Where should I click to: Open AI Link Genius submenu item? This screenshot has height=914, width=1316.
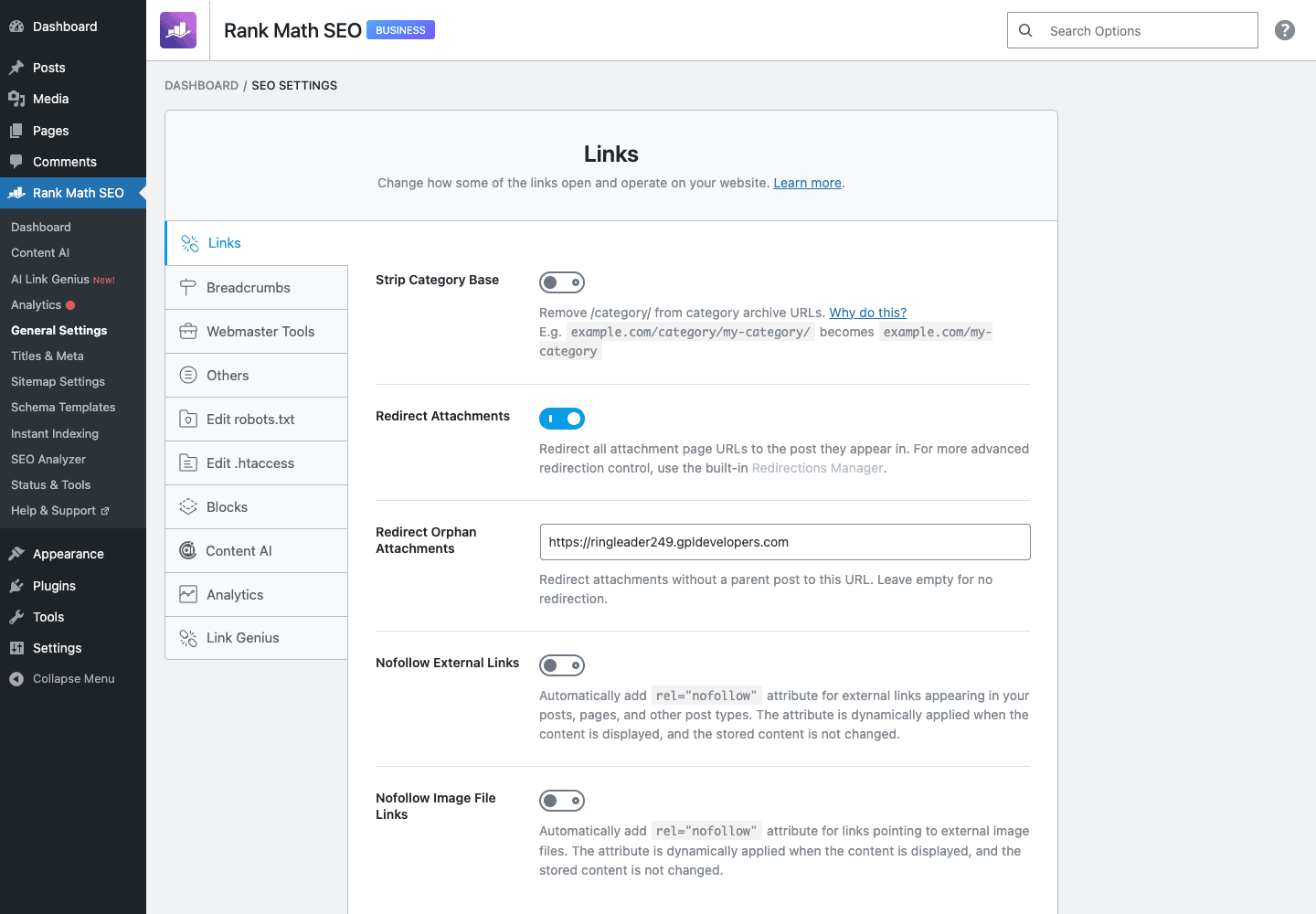(x=62, y=279)
